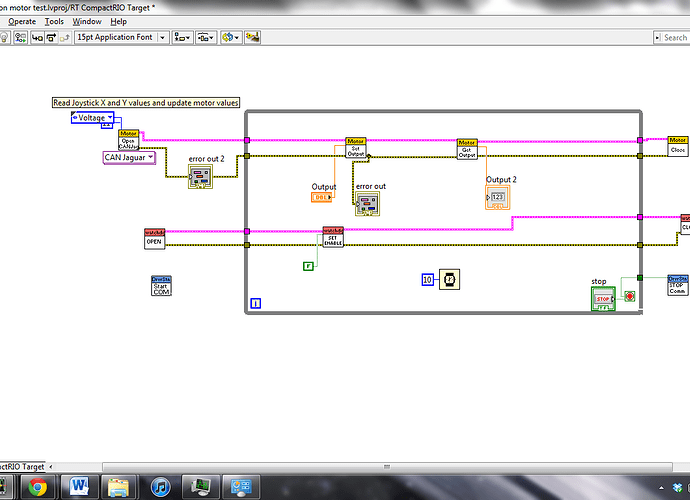Select the Wait (ms) timer function
The width and height of the screenshot is (690, 500).
[449, 279]
